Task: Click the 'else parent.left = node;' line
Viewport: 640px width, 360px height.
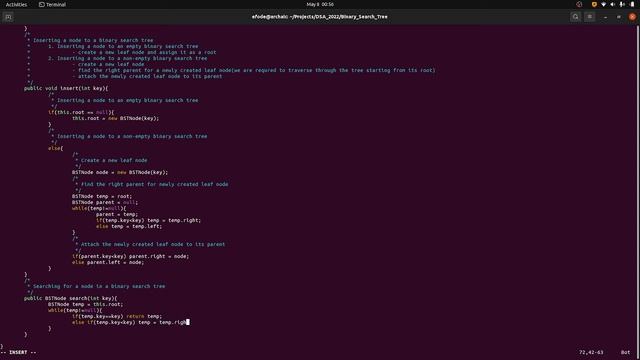Action: 108,262
